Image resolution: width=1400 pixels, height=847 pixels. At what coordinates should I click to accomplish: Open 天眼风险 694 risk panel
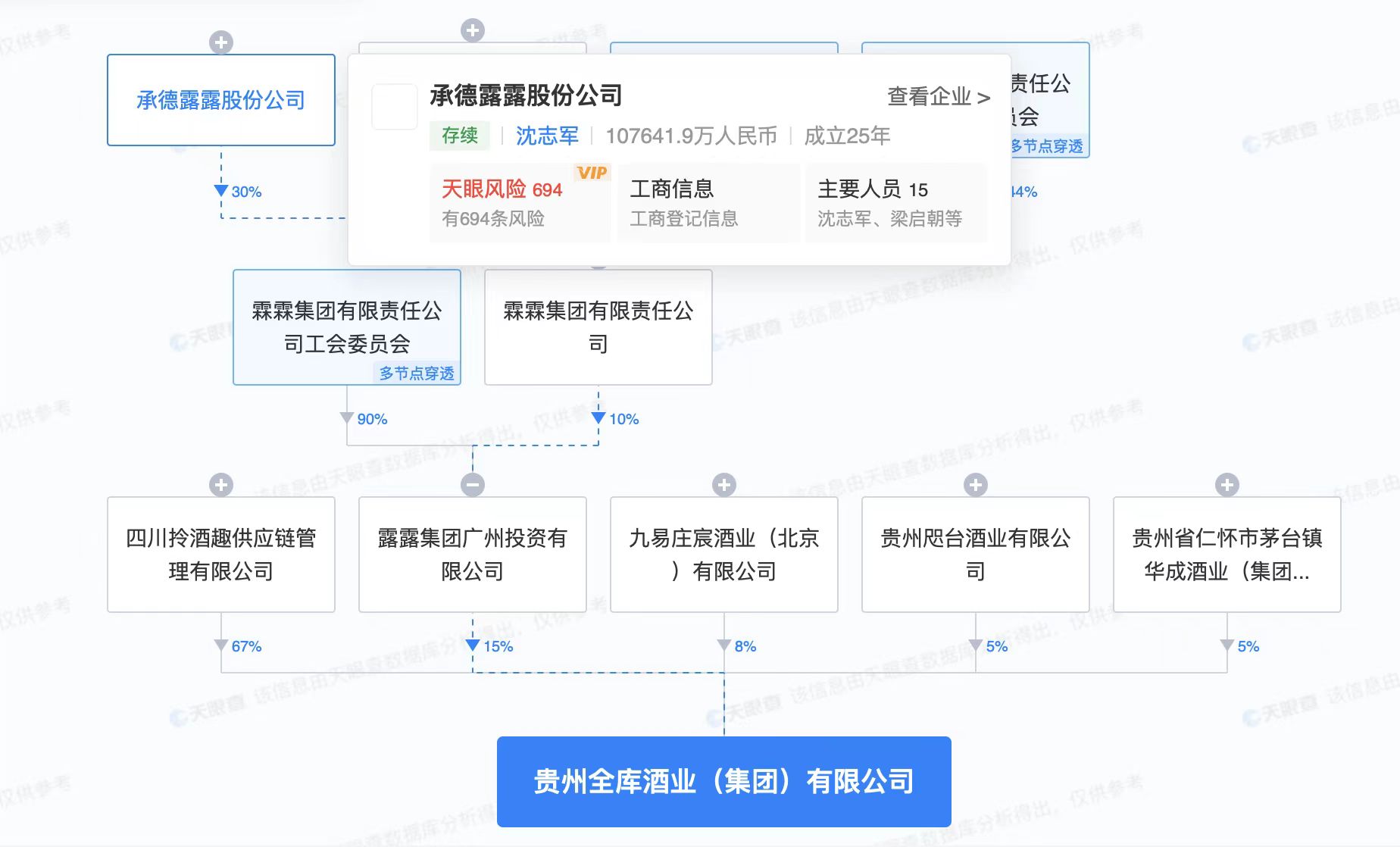coord(520,203)
